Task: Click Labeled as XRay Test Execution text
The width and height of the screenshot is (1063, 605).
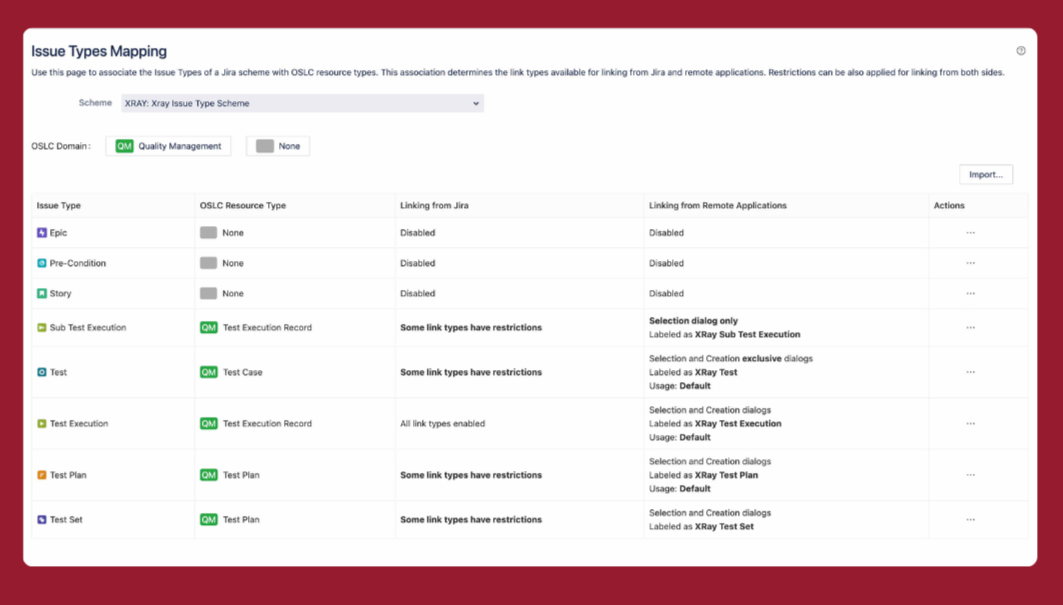Action: [715, 424]
